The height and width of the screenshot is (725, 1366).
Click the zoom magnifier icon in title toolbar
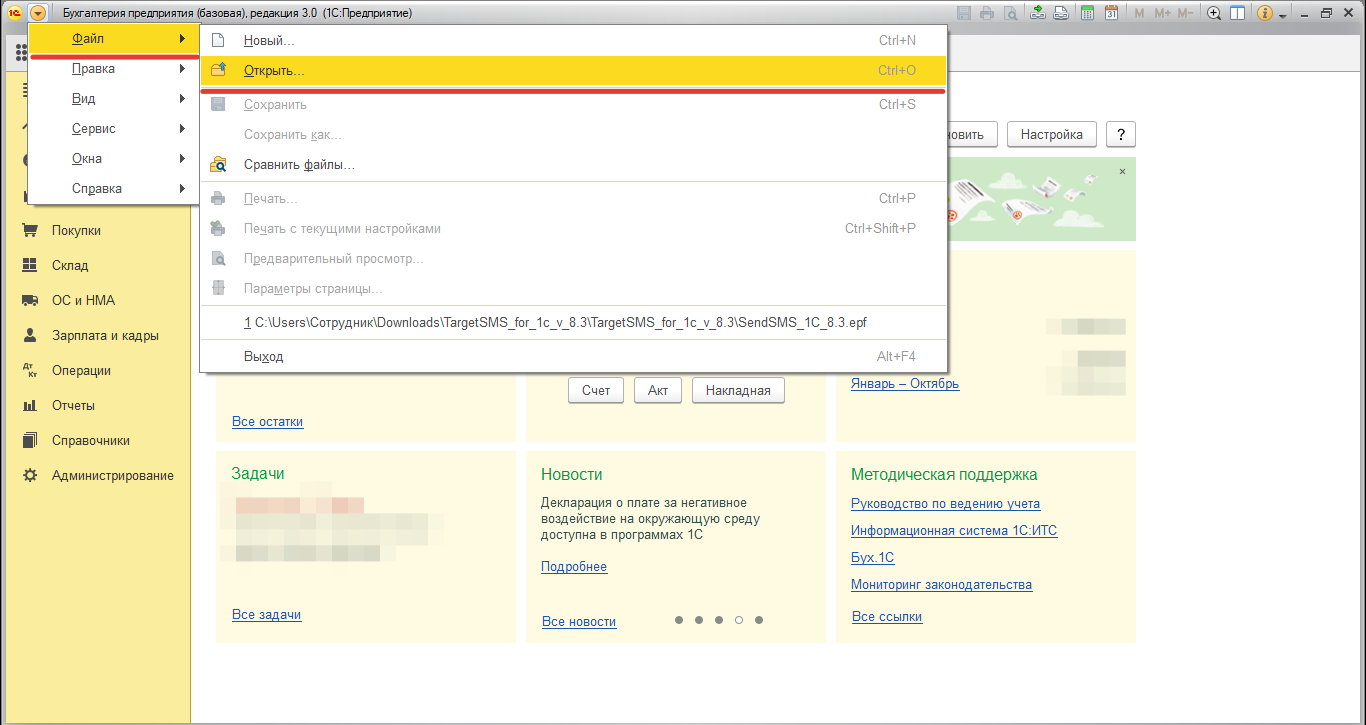pos(1215,13)
